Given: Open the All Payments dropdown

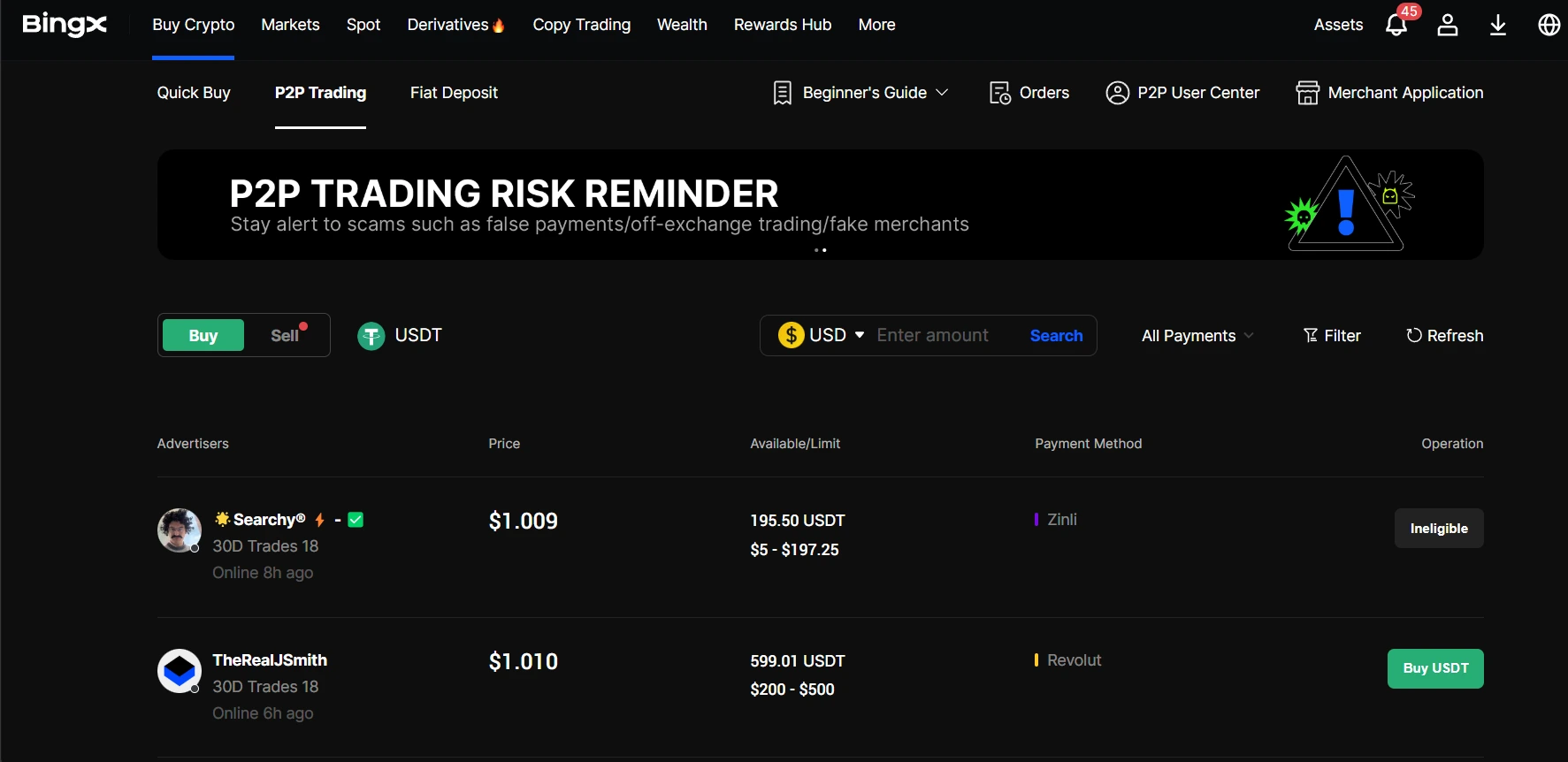Looking at the screenshot, I should coord(1197,336).
